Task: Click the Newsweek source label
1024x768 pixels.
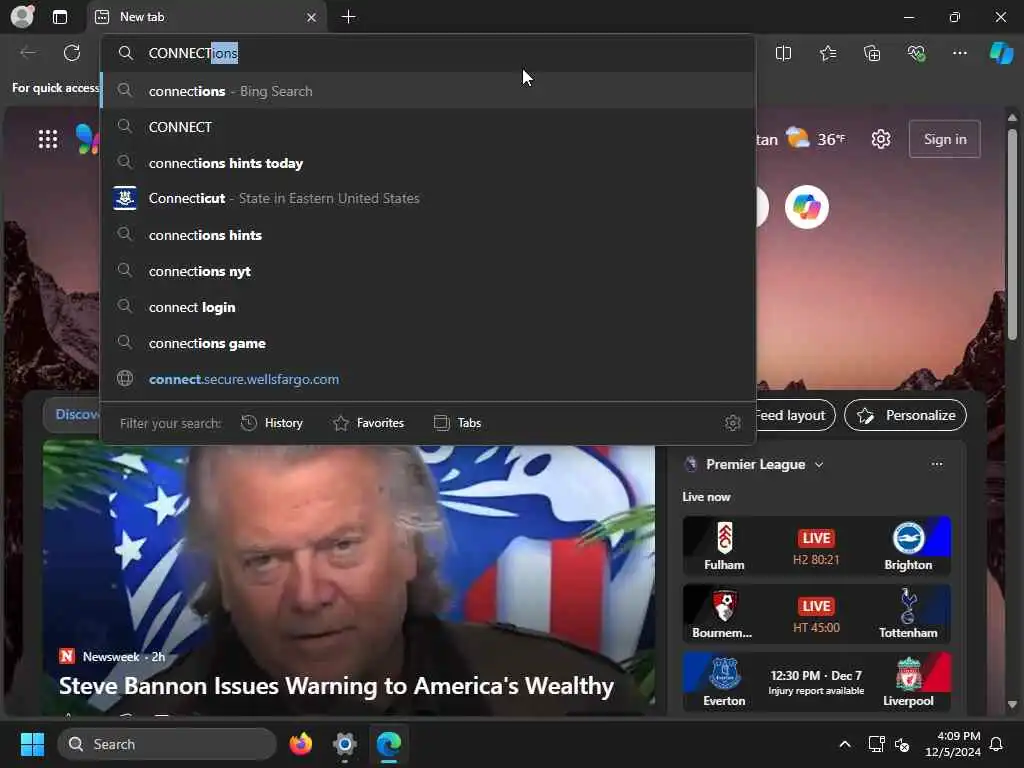Action: coord(110,656)
